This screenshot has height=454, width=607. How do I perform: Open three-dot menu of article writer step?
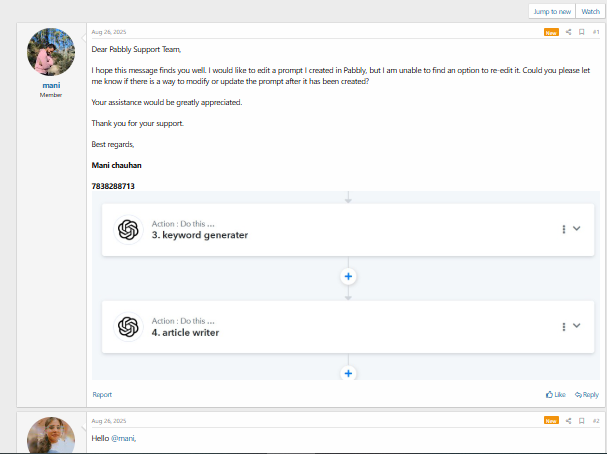click(564, 327)
